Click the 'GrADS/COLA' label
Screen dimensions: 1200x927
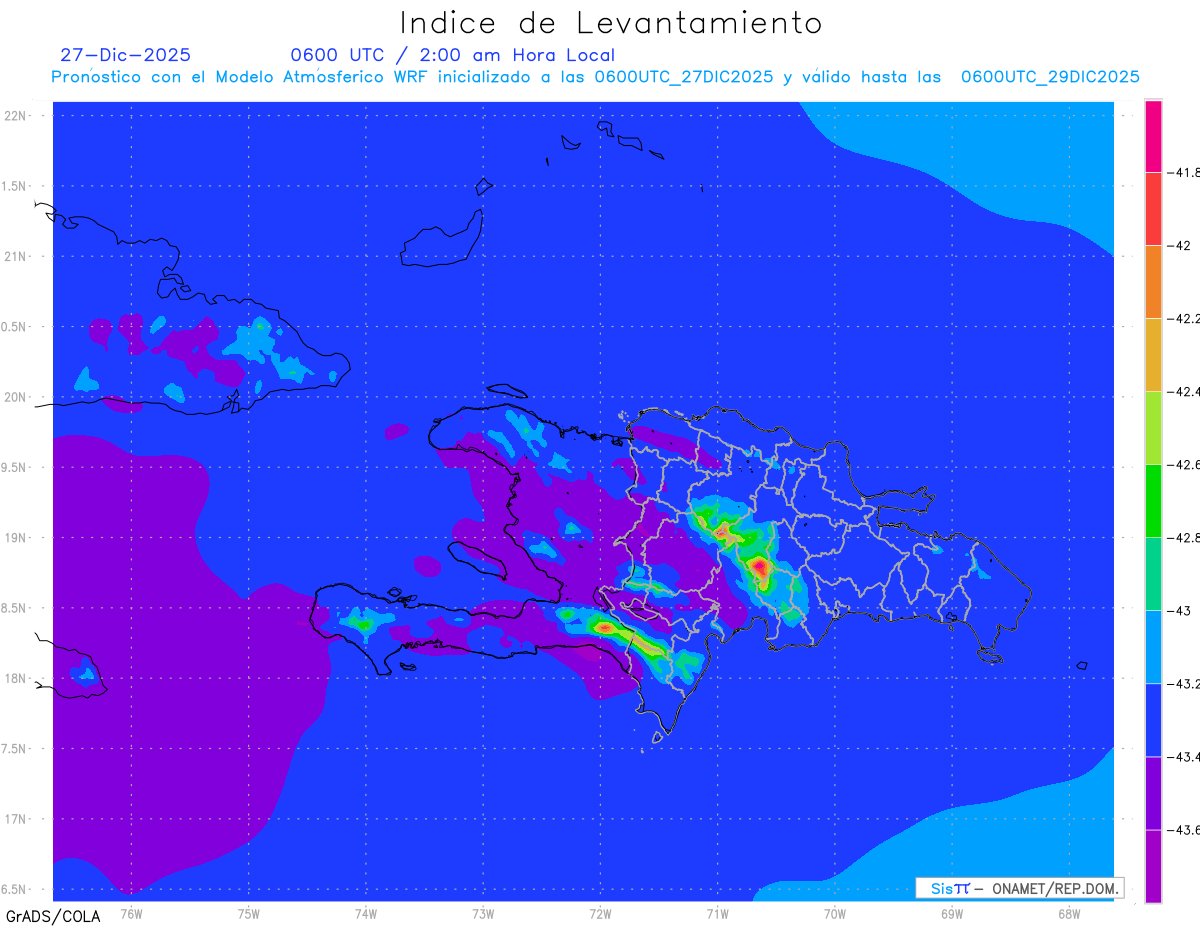pos(53,916)
